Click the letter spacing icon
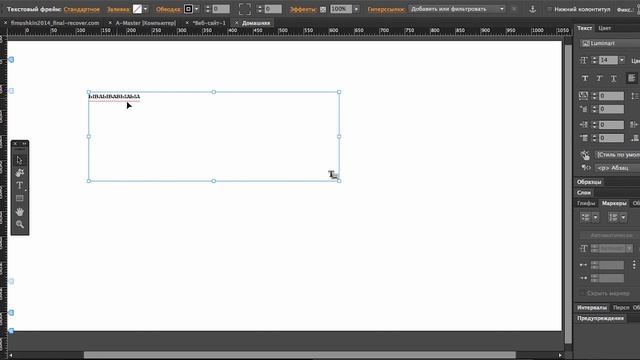 pos(583,96)
